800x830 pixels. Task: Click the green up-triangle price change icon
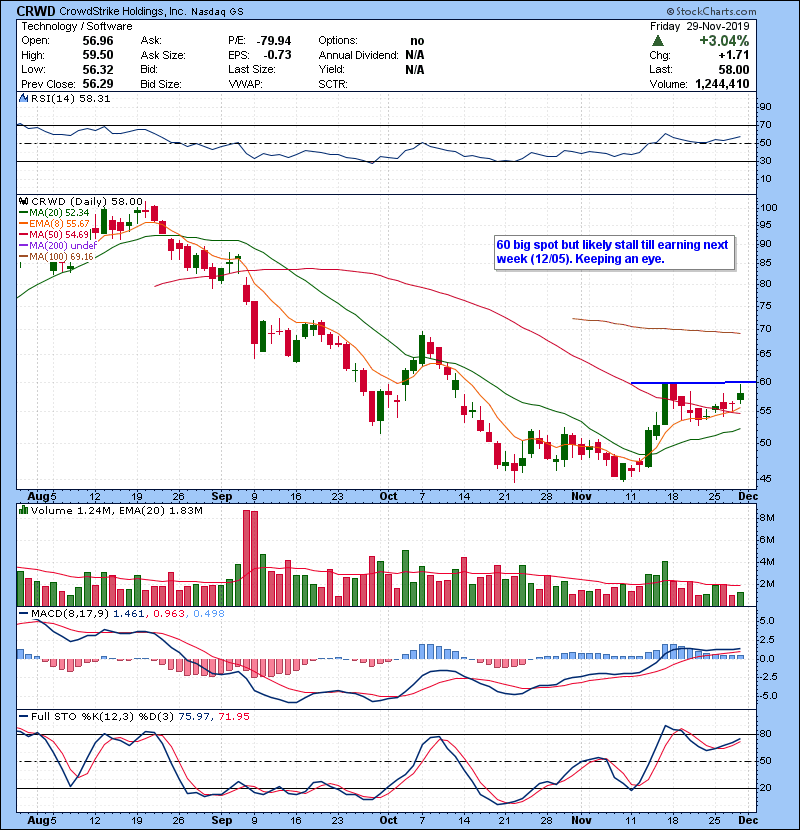[x=658, y=40]
